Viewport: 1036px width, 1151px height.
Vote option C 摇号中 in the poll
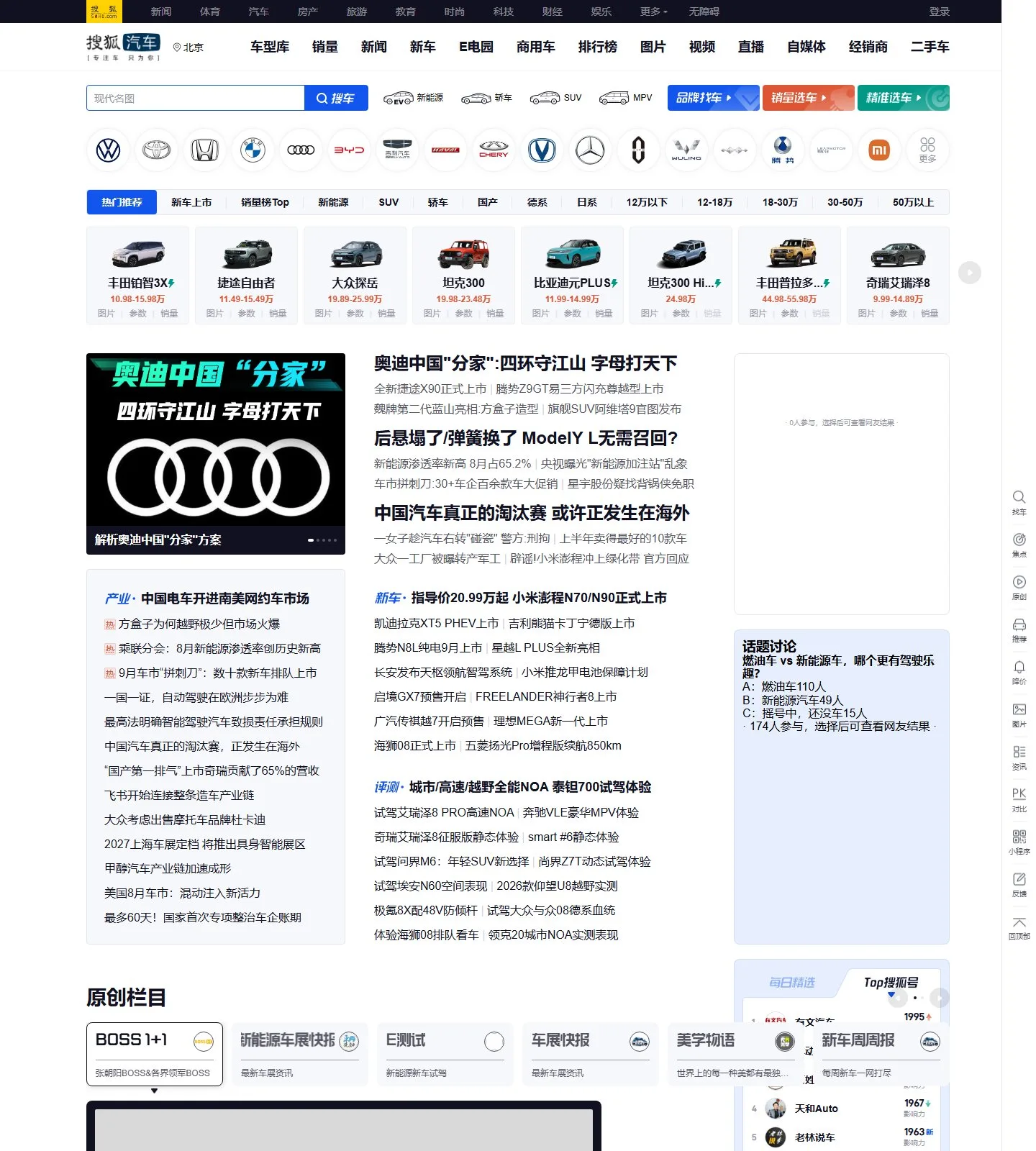(805, 713)
